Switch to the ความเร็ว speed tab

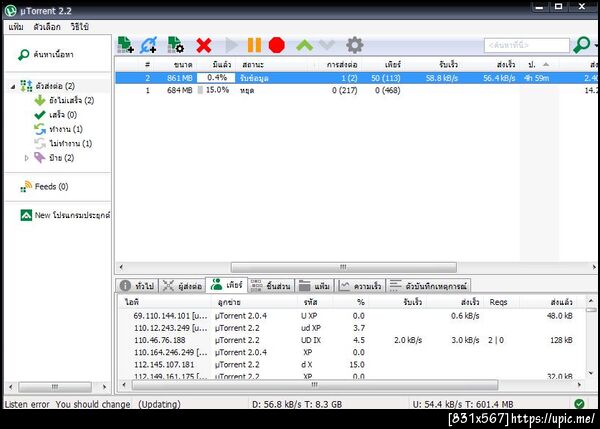[x=360, y=286]
